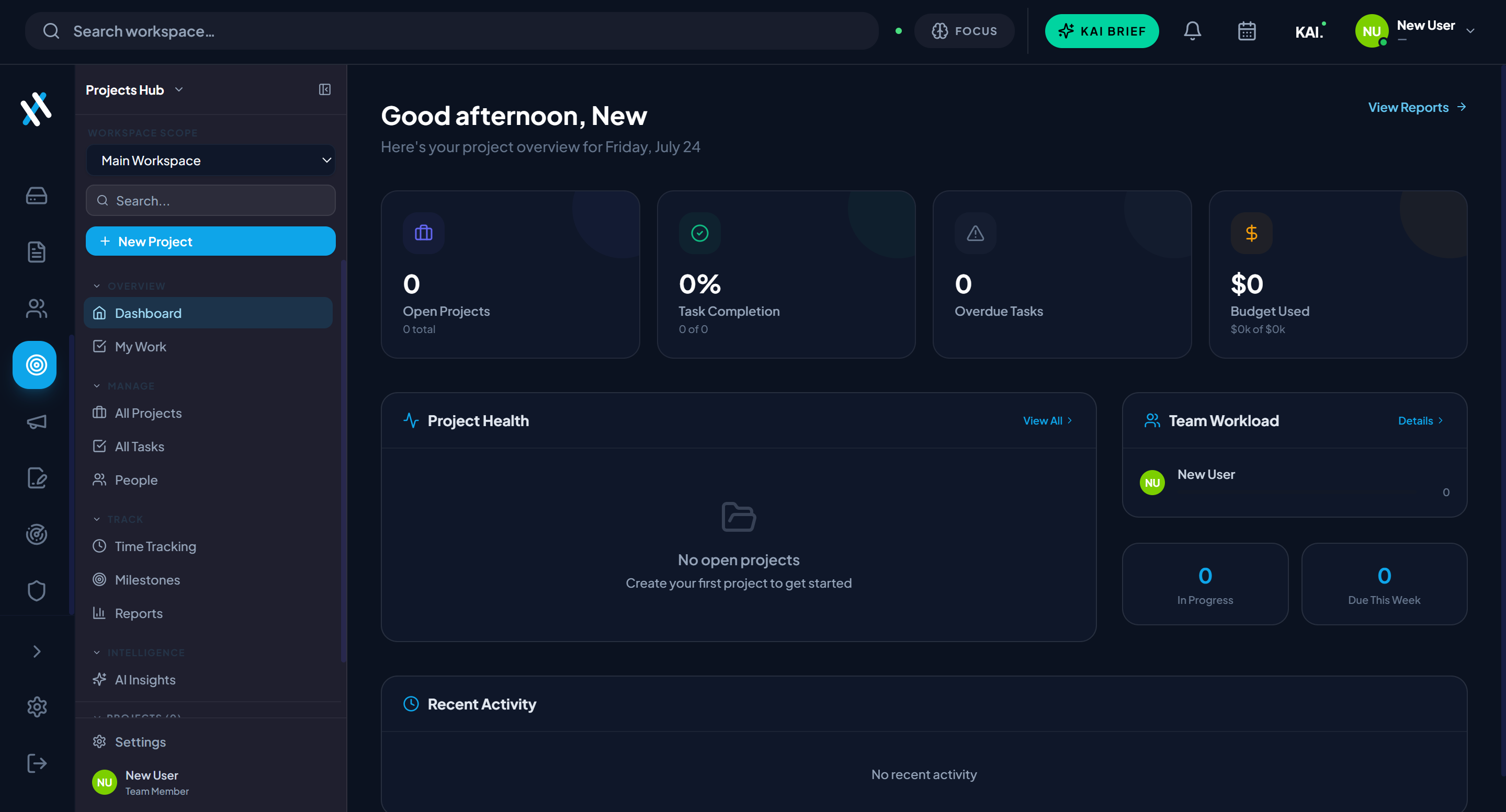Open the gear settings icon in left rail
The image size is (1506, 812).
(x=36, y=707)
